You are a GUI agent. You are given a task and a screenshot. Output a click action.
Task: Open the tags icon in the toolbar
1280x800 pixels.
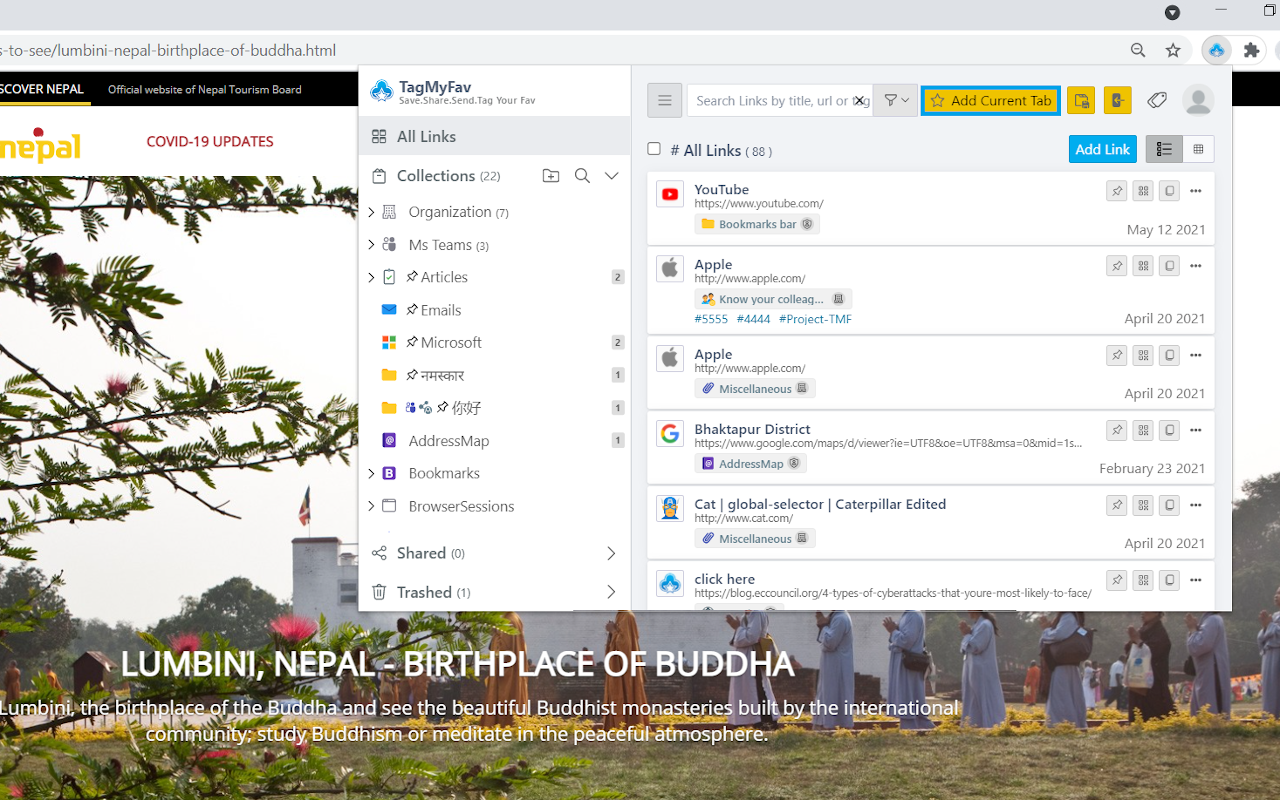click(x=1157, y=100)
